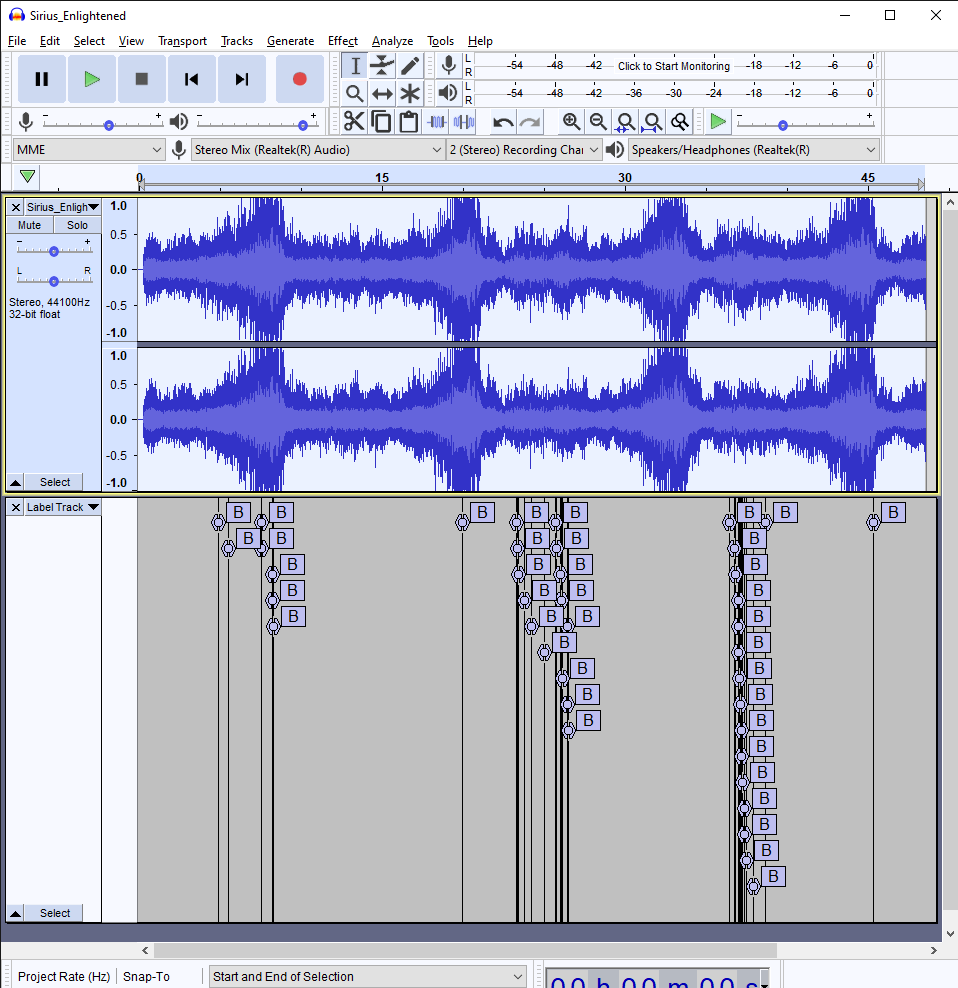Image resolution: width=958 pixels, height=988 pixels.
Task: Start playback with the Play button
Action: 92,79
